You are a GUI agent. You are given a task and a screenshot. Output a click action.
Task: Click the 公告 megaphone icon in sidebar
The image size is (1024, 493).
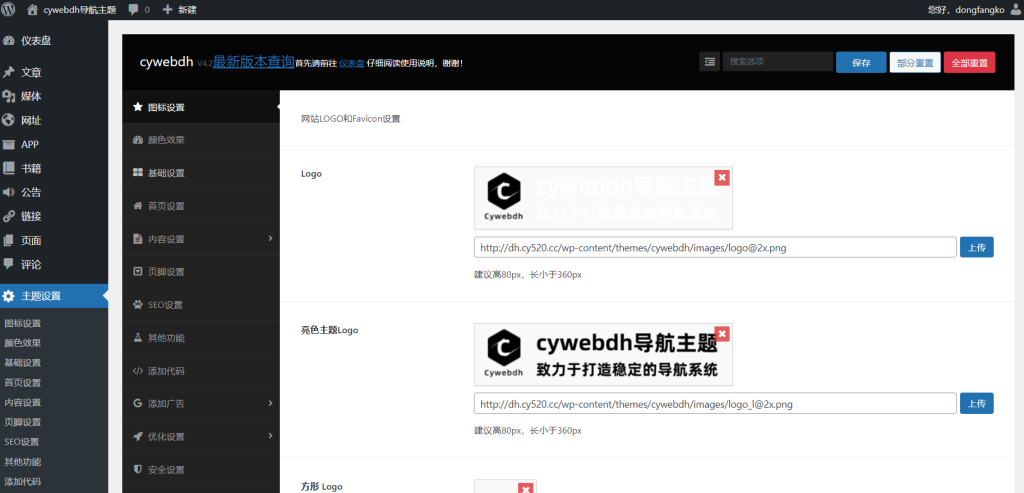coord(8,192)
